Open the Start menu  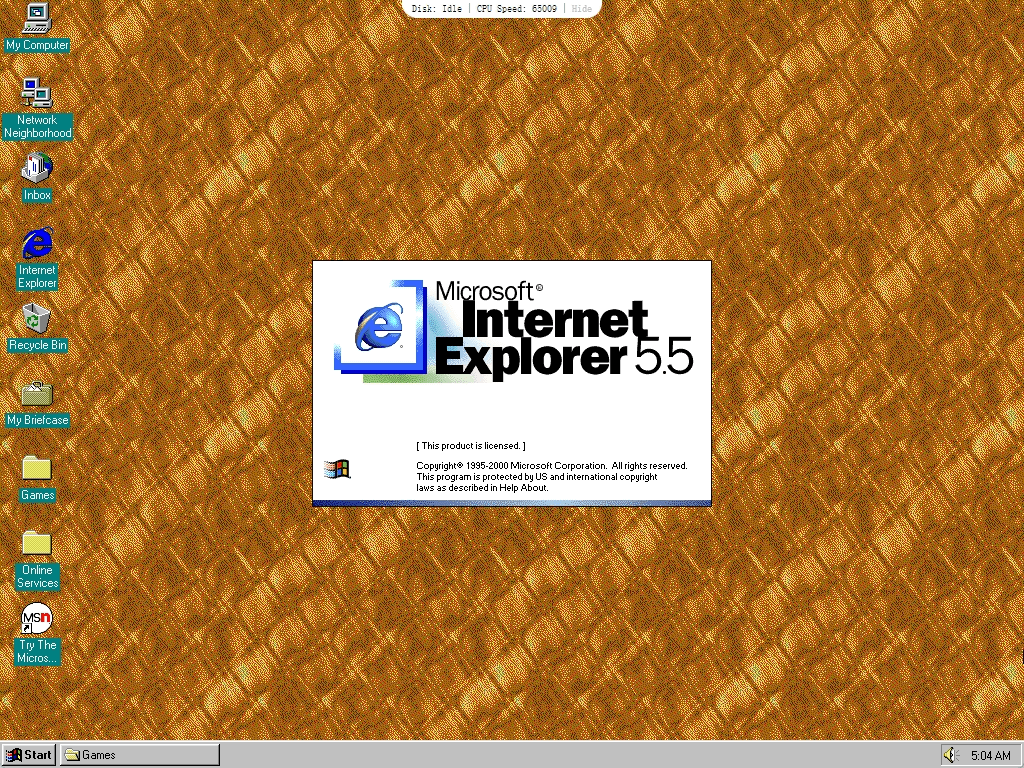click(x=29, y=755)
